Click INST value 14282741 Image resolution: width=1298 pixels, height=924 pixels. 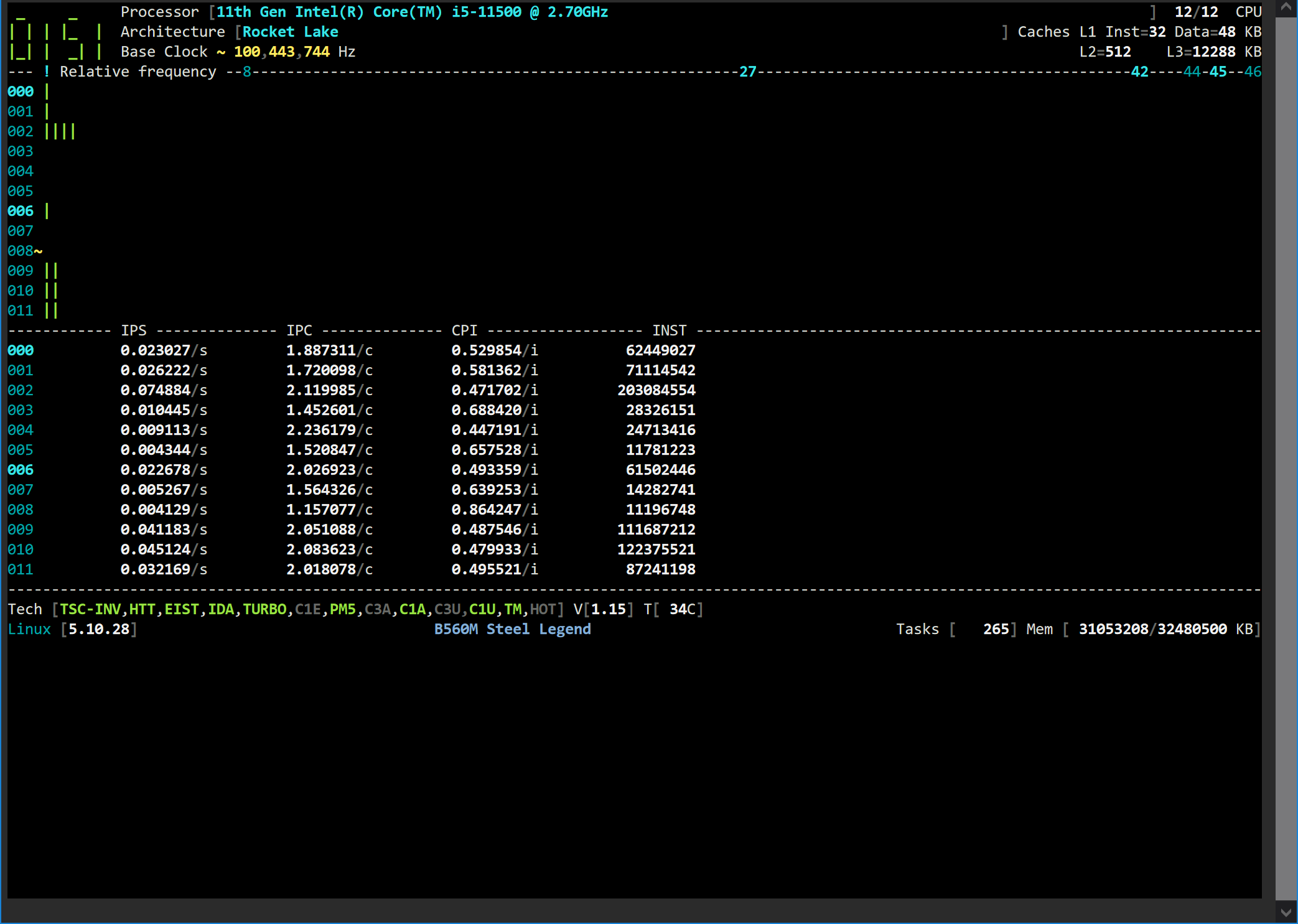[661, 490]
